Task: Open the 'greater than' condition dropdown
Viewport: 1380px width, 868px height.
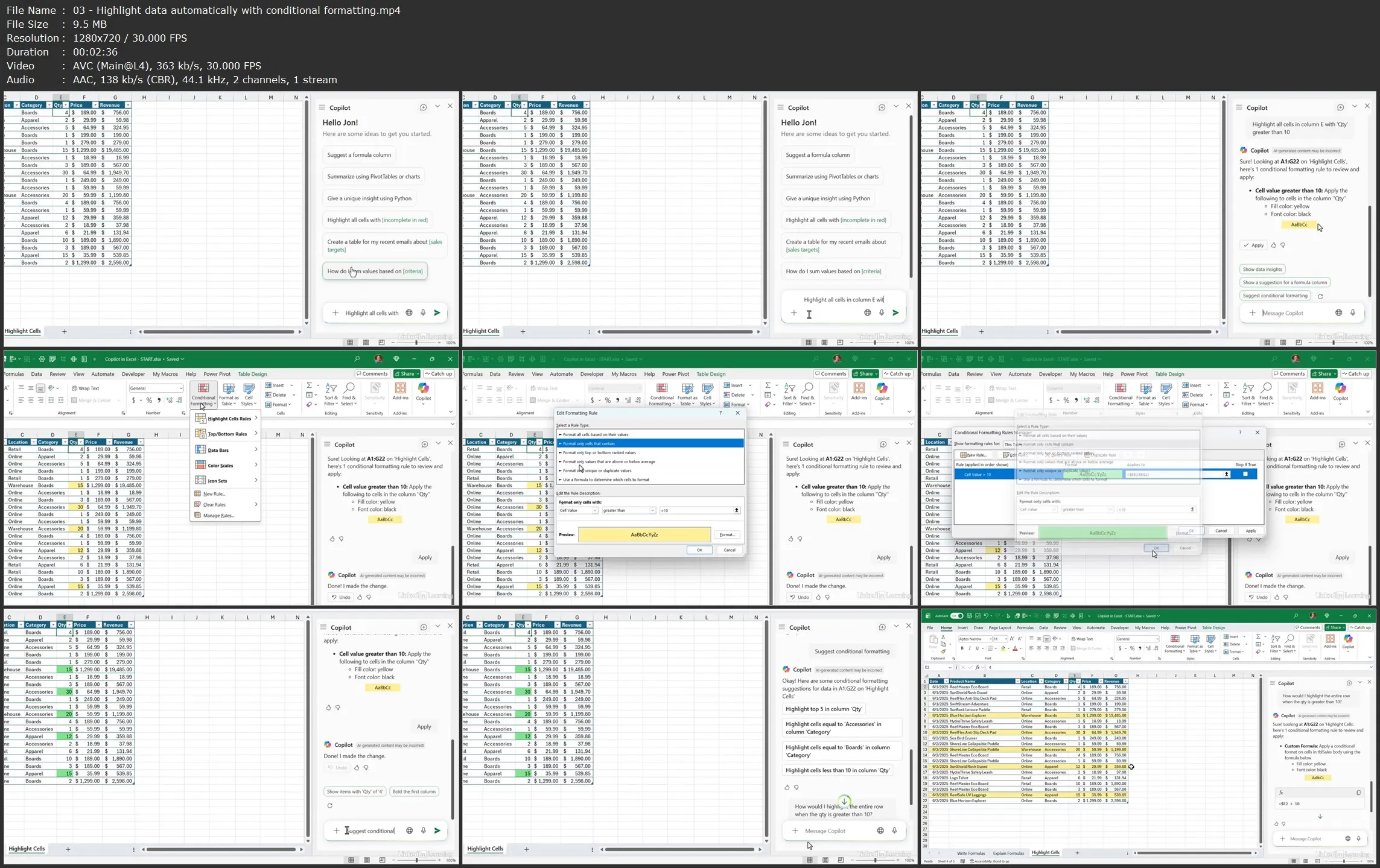Action: click(652, 510)
